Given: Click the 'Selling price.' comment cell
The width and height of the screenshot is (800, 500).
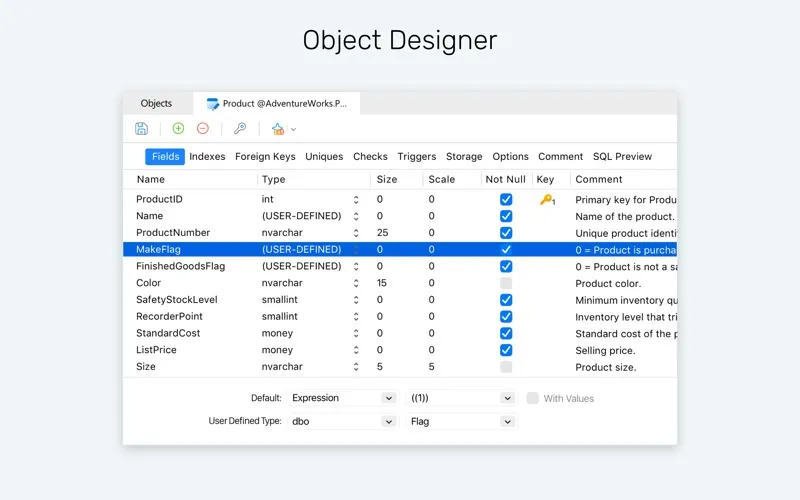Looking at the screenshot, I should click(x=605, y=351).
